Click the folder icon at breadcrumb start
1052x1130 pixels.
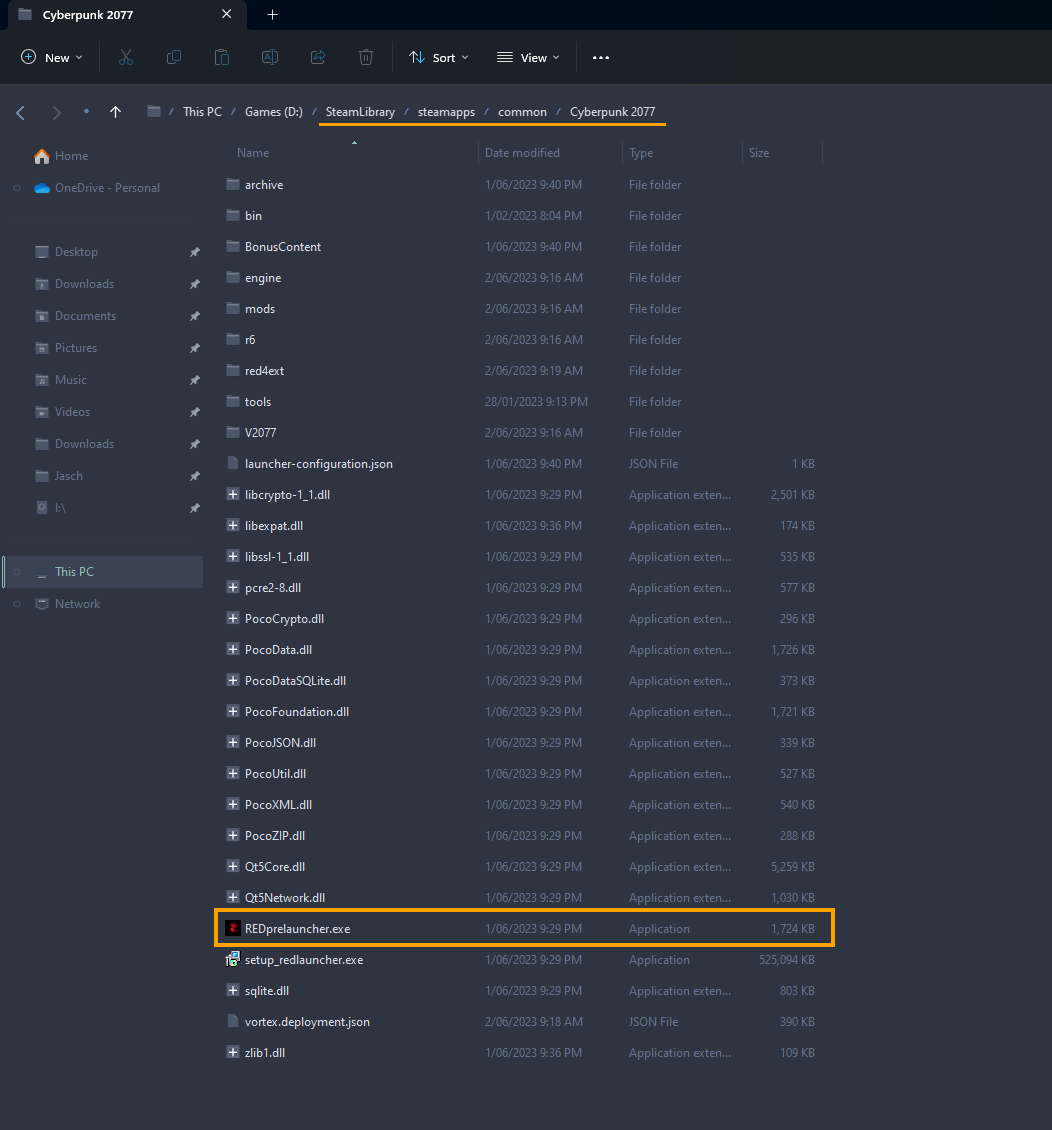(x=153, y=112)
